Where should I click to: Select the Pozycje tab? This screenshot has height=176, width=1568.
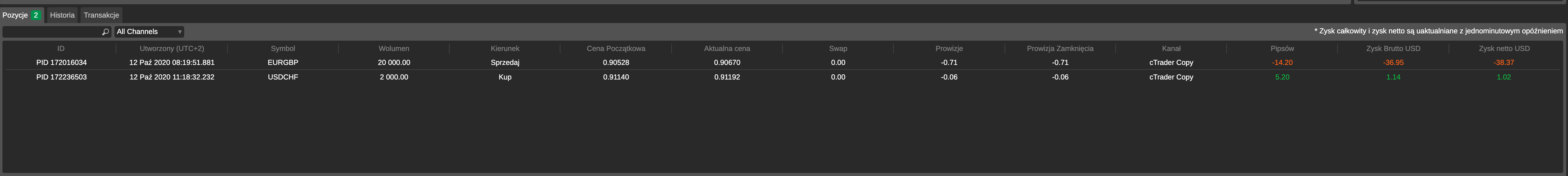22,15
